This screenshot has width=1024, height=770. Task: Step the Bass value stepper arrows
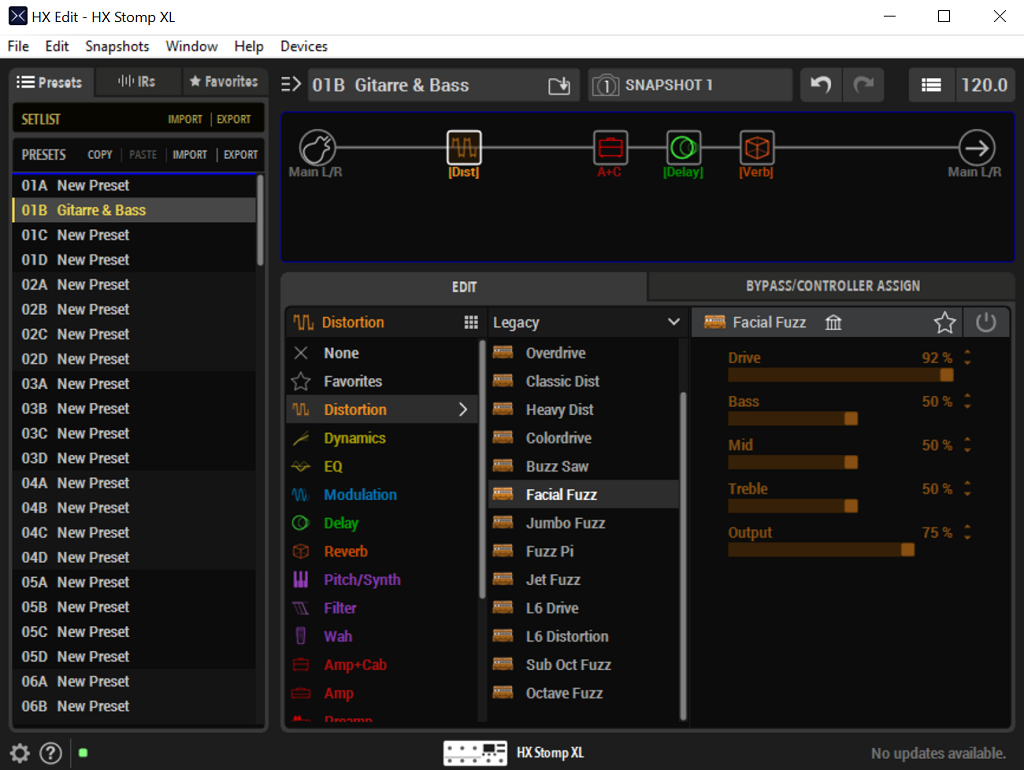(967, 401)
